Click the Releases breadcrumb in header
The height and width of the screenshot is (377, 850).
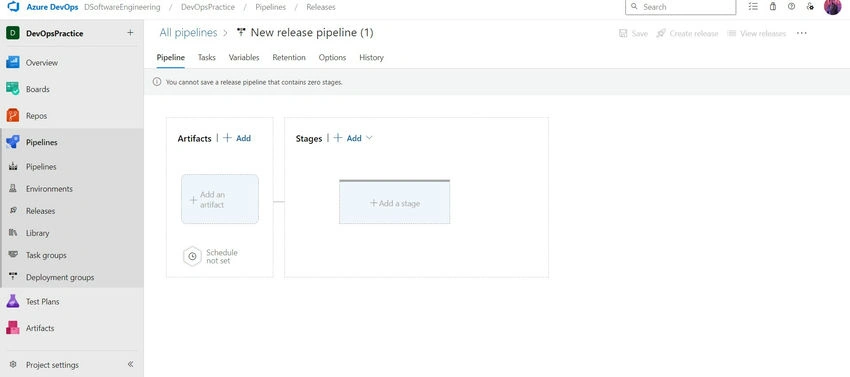coord(321,7)
